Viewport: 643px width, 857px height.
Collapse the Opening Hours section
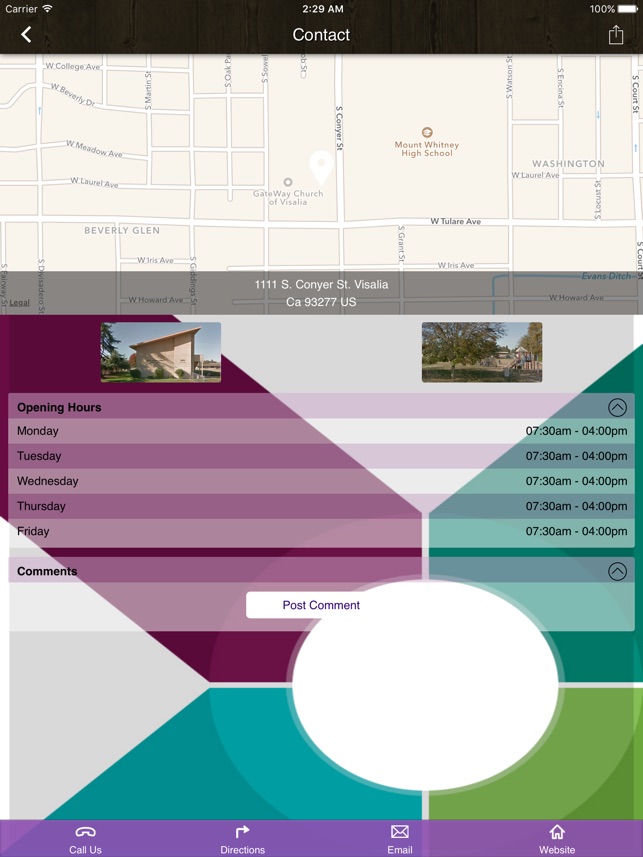coord(617,407)
